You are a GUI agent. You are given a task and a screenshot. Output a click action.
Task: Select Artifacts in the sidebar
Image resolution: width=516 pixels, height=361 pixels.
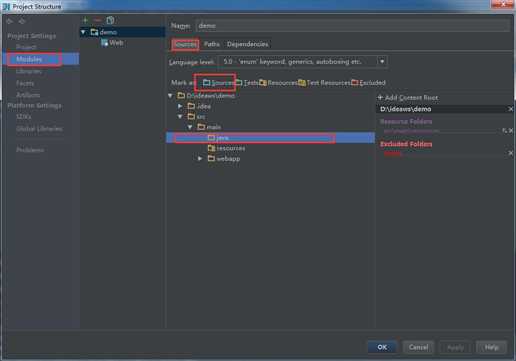pyautogui.click(x=28, y=95)
